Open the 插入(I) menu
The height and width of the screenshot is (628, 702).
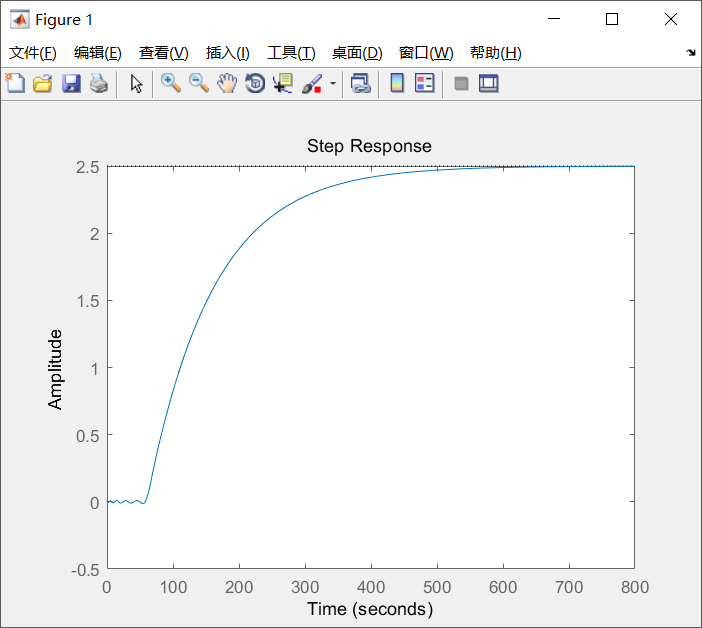coord(227,53)
